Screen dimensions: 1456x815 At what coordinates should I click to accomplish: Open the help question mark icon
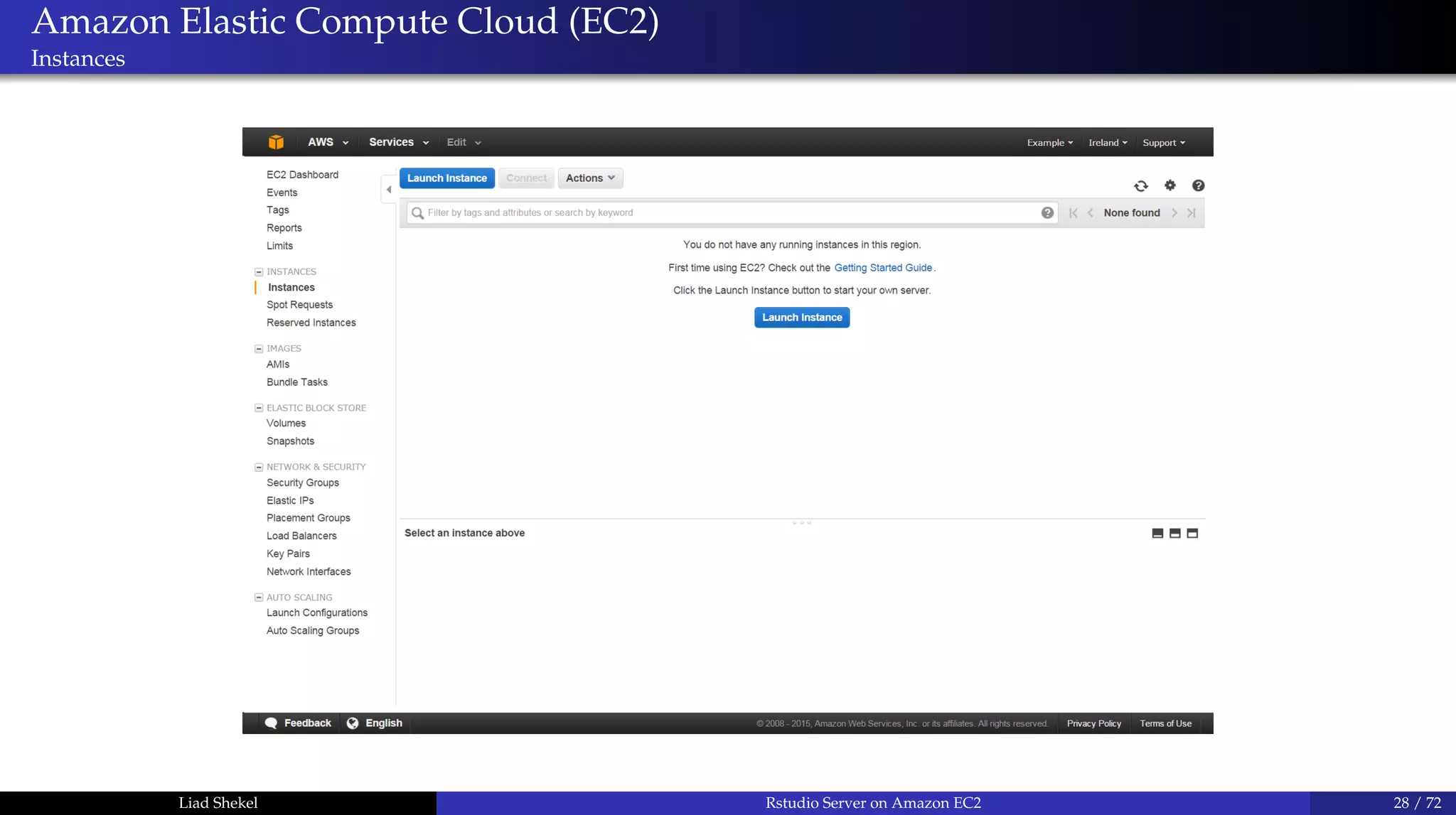tap(1198, 185)
